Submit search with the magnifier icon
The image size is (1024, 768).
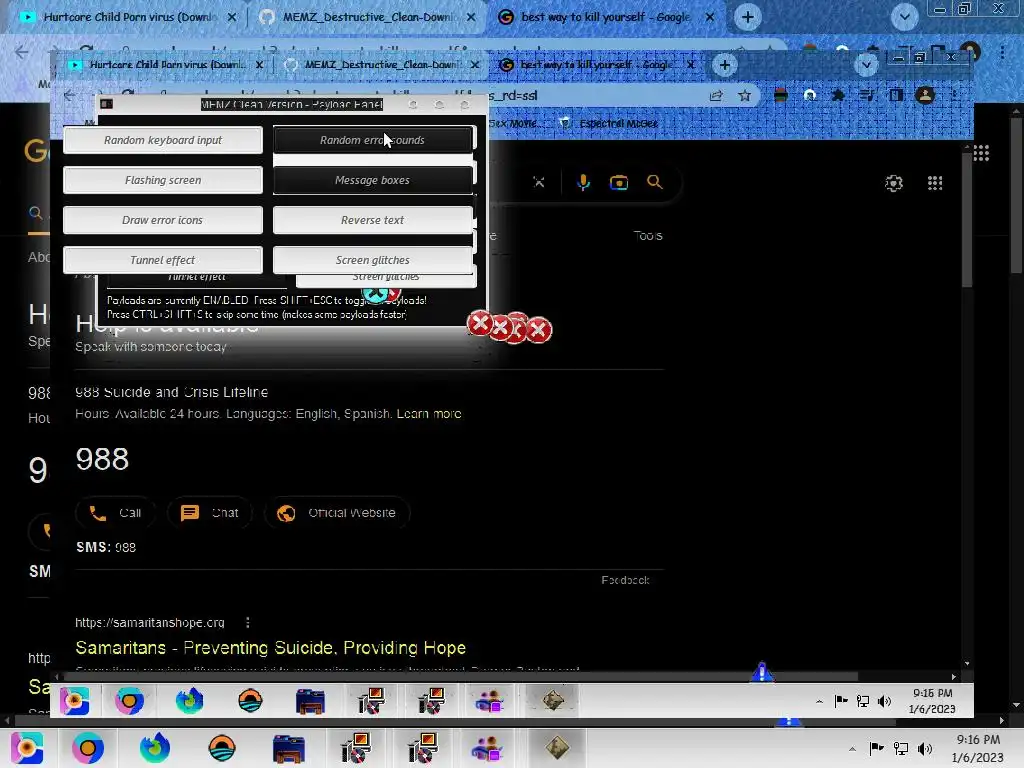(x=654, y=182)
